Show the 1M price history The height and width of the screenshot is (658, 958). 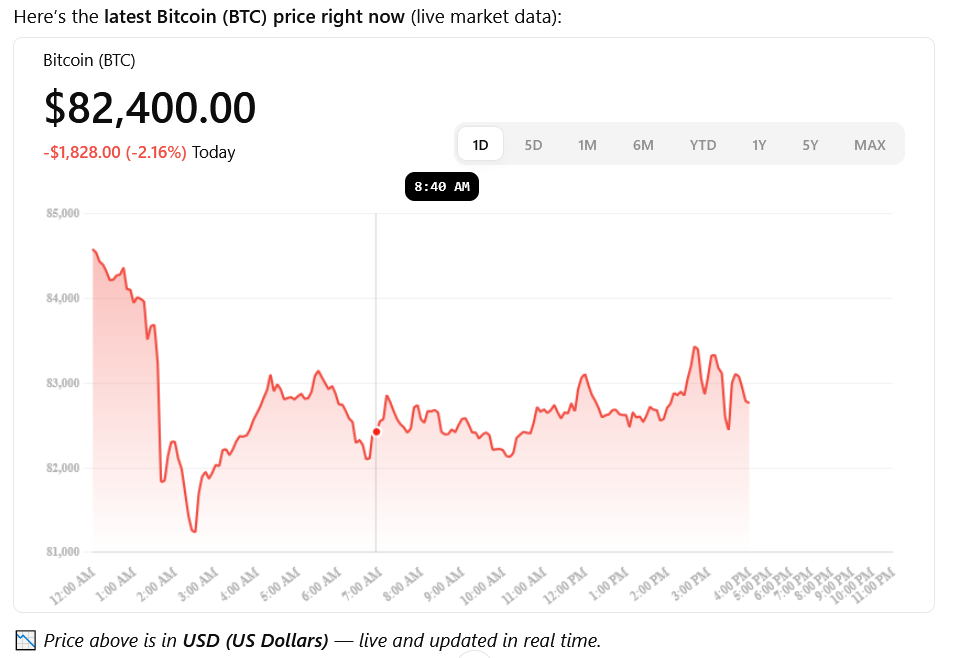coord(587,145)
